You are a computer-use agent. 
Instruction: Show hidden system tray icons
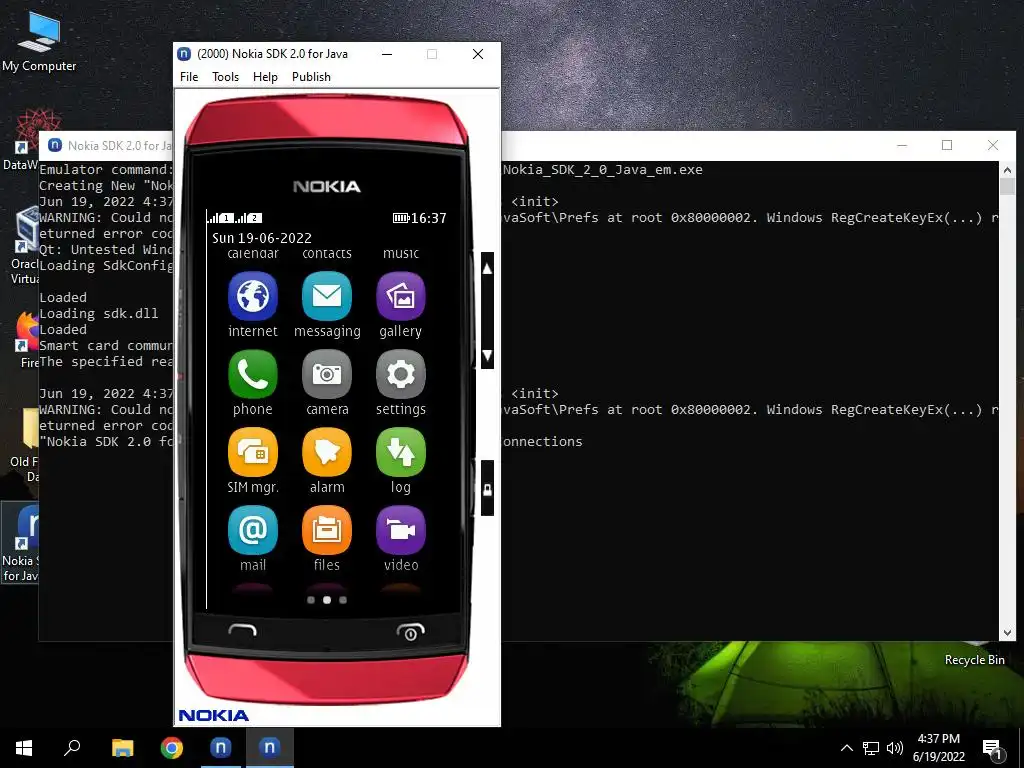846,748
